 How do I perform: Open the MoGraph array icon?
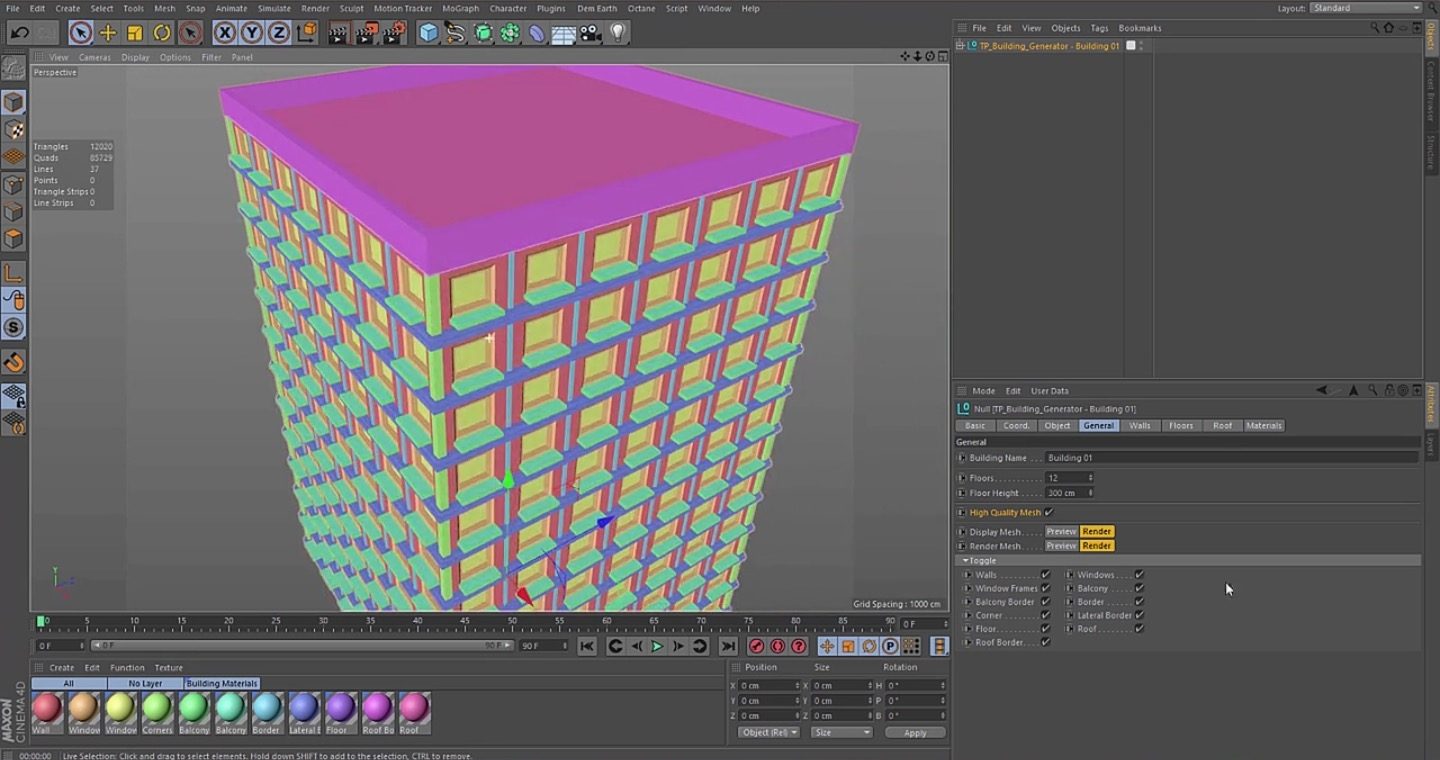tap(510, 33)
